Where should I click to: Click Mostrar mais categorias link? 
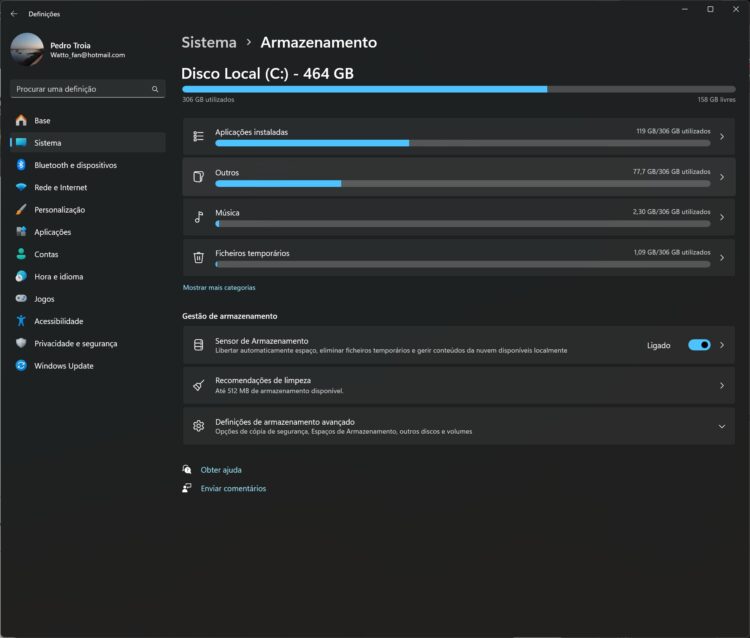coord(219,287)
